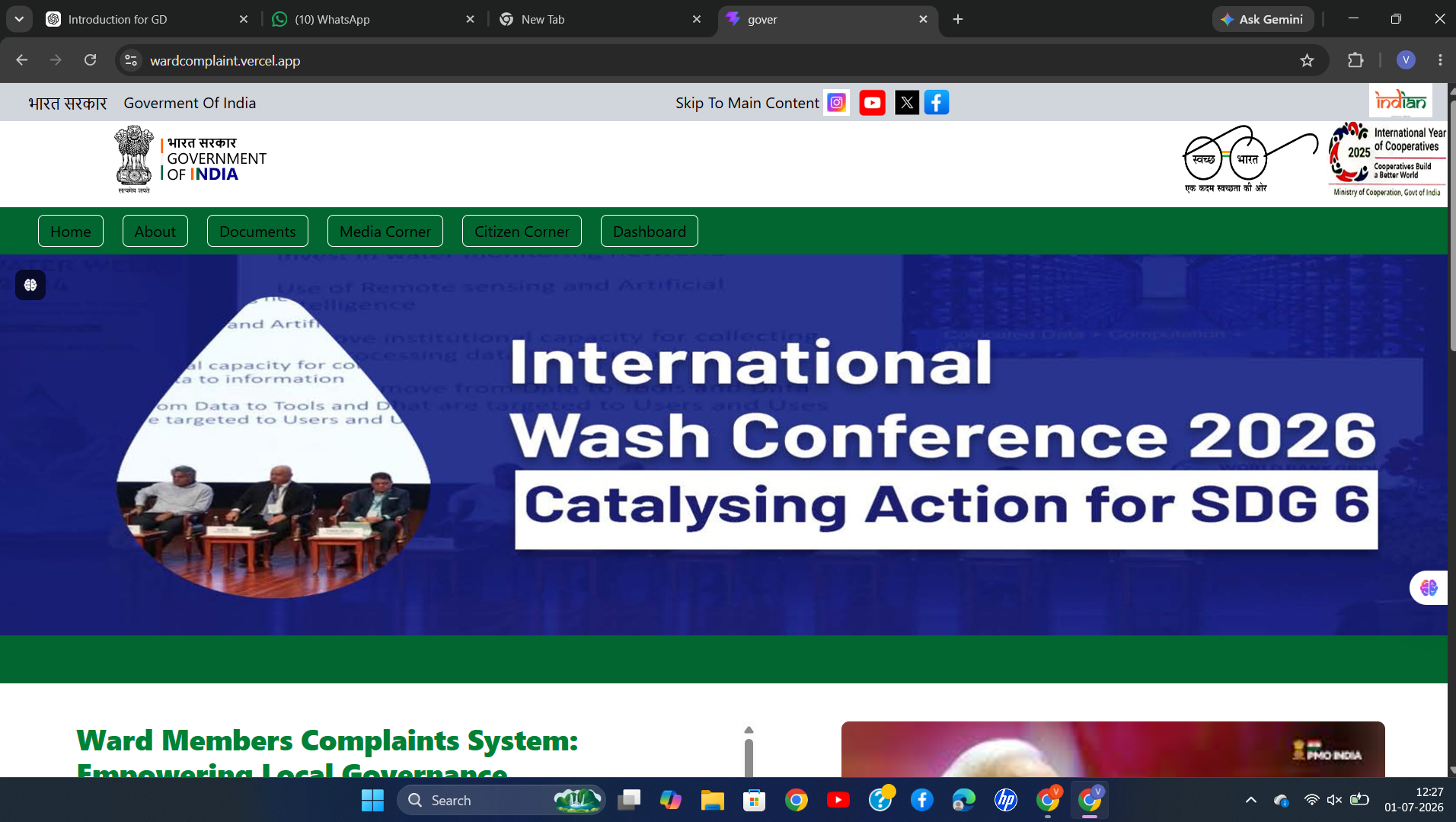Open the browser Extensions puzzle icon
This screenshot has height=822, width=1456.
tap(1355, 60)
